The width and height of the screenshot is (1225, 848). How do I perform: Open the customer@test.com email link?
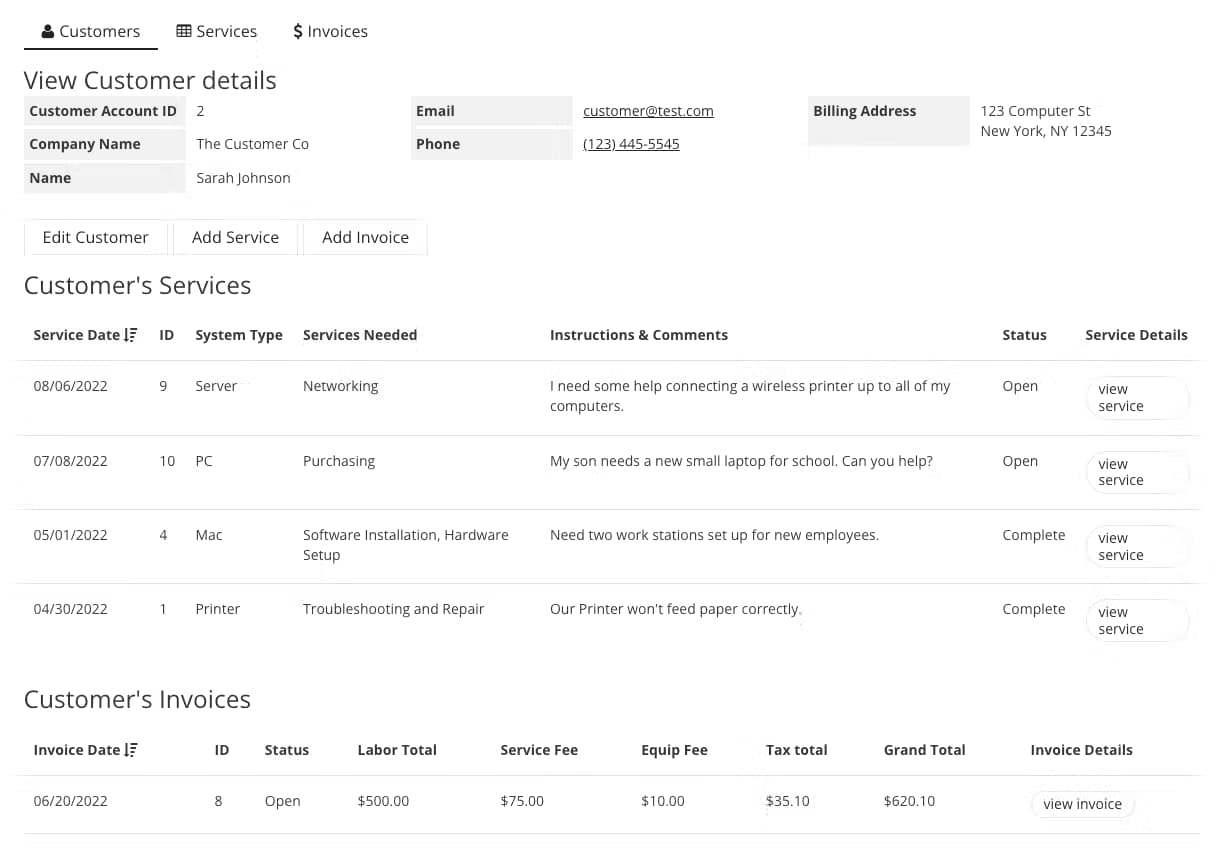[648, 111]
